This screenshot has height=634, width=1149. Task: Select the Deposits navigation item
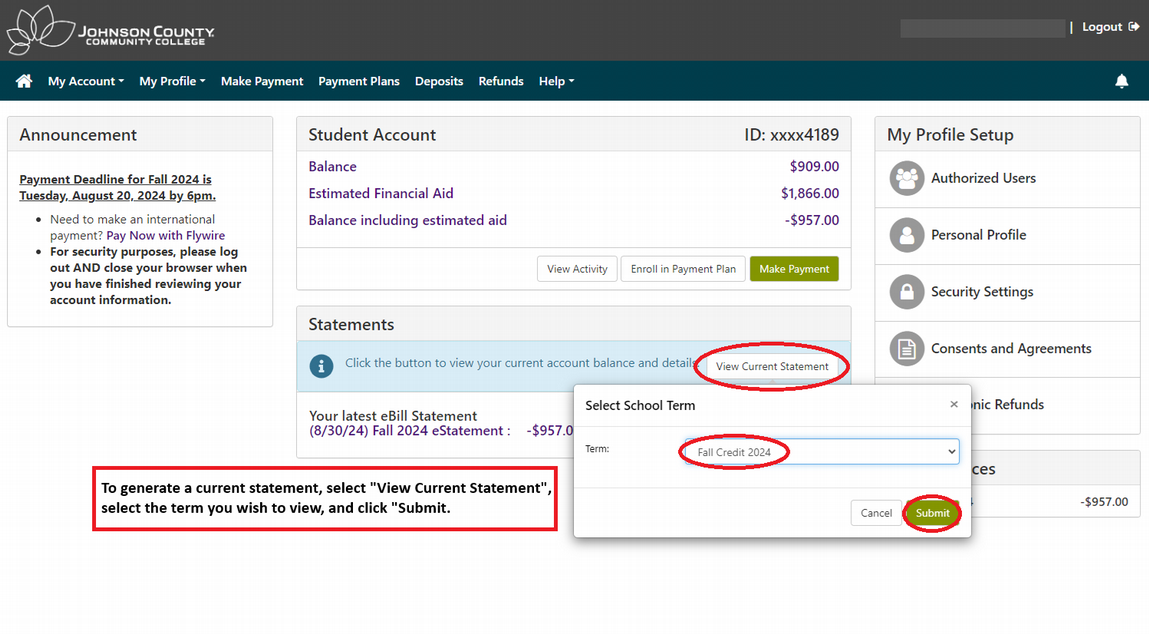[439, 81]
